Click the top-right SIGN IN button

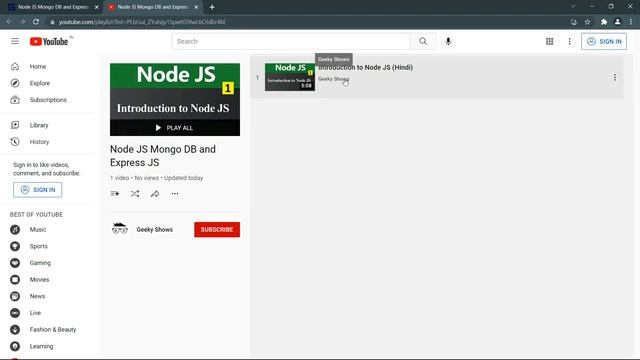604,41
